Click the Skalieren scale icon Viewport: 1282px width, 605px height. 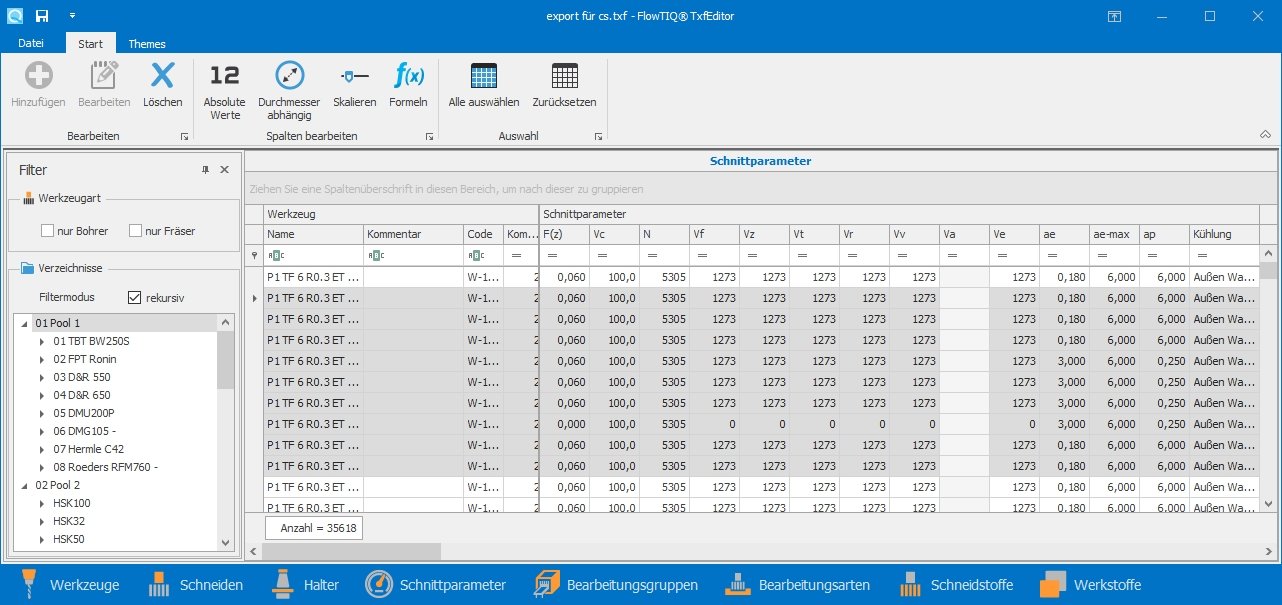tap(354, 78)
